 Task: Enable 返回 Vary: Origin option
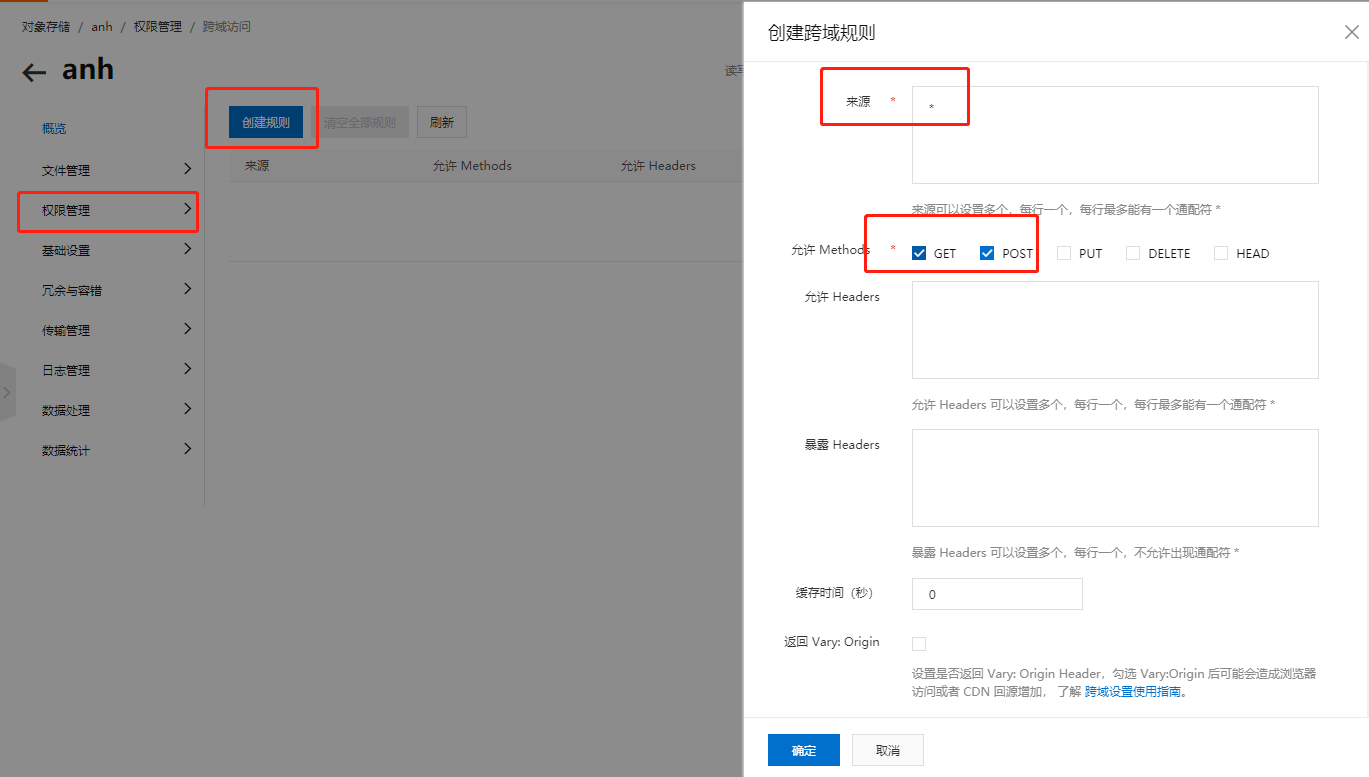click(x=918, y=643)
